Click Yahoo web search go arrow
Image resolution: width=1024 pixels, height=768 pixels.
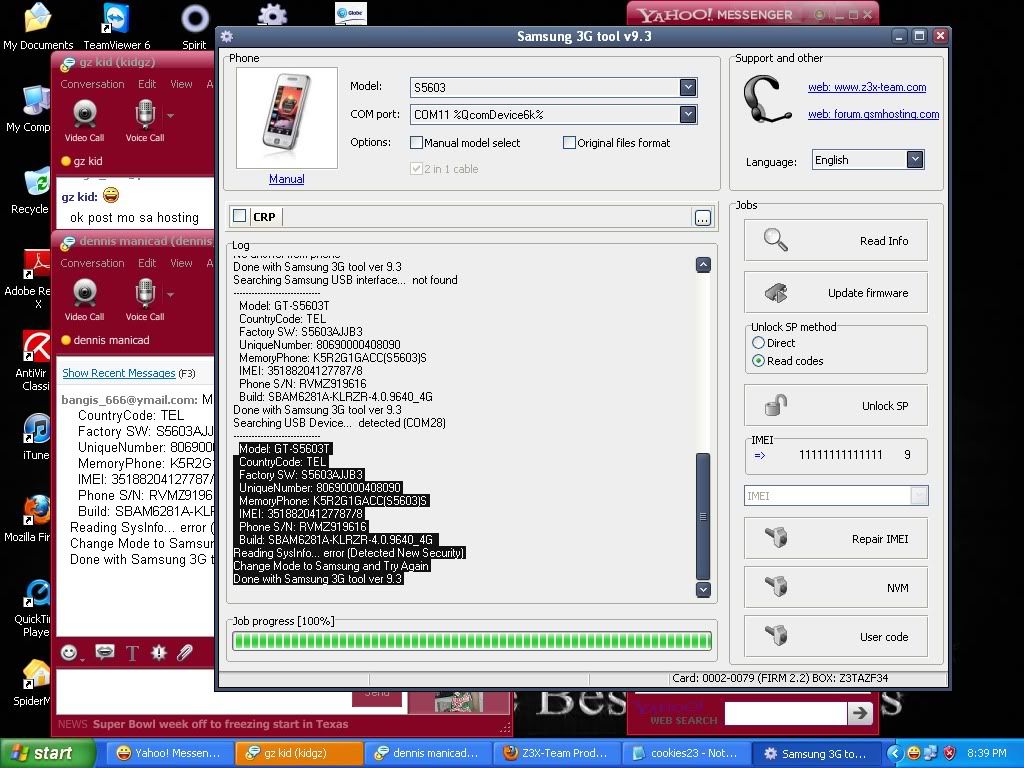point(860,713)
